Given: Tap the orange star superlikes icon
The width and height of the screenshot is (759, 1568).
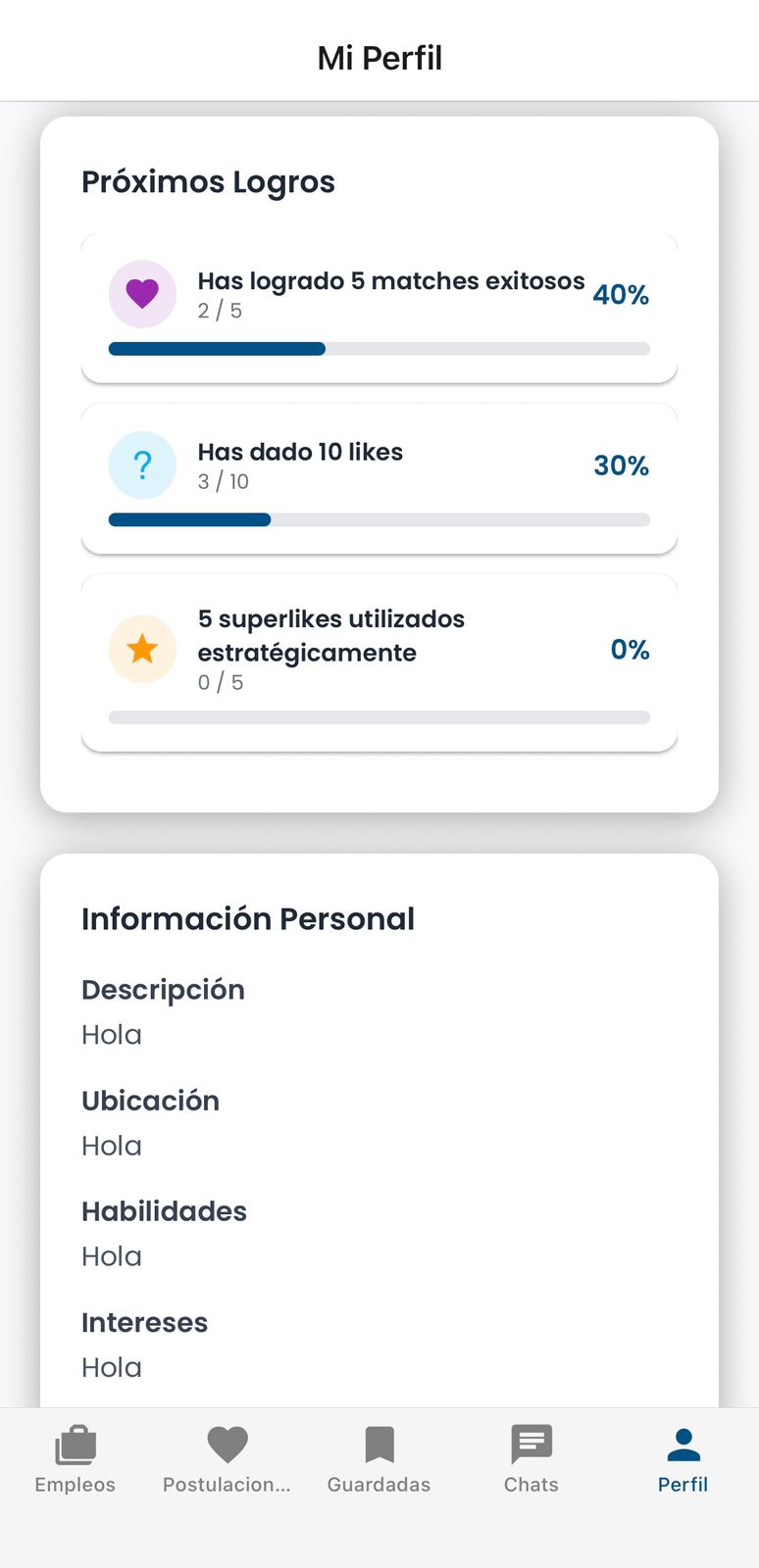Looking at the screenshot, I should (142, 649).
